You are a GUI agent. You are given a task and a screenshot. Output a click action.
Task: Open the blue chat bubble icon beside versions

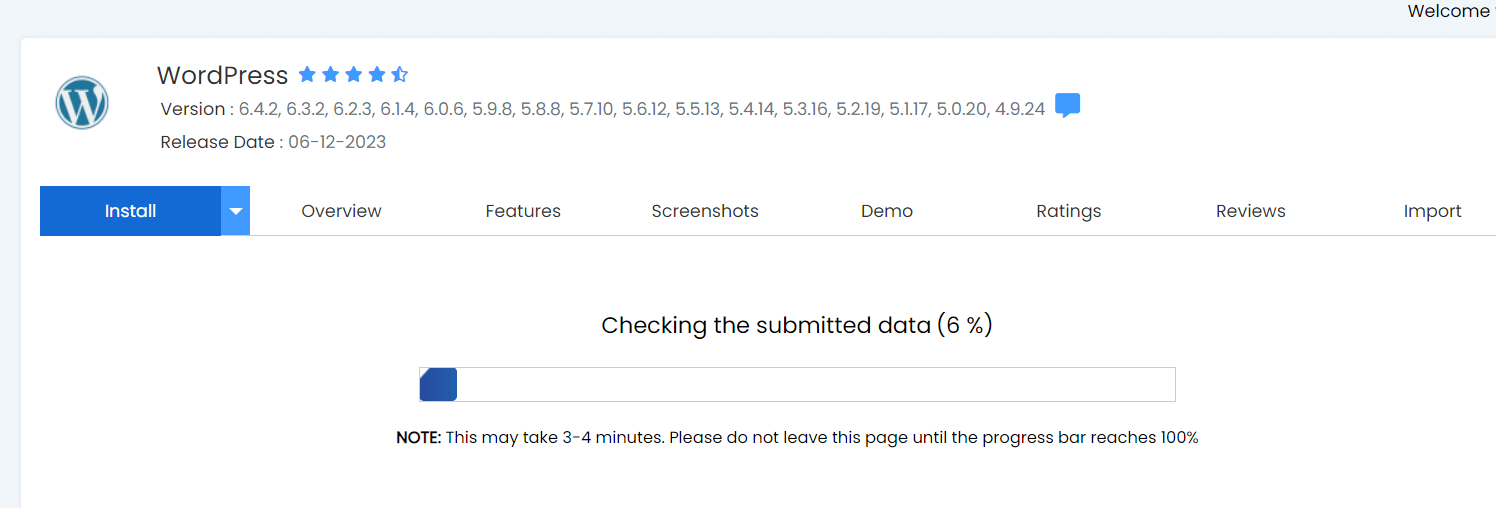tap(1067, 106)
